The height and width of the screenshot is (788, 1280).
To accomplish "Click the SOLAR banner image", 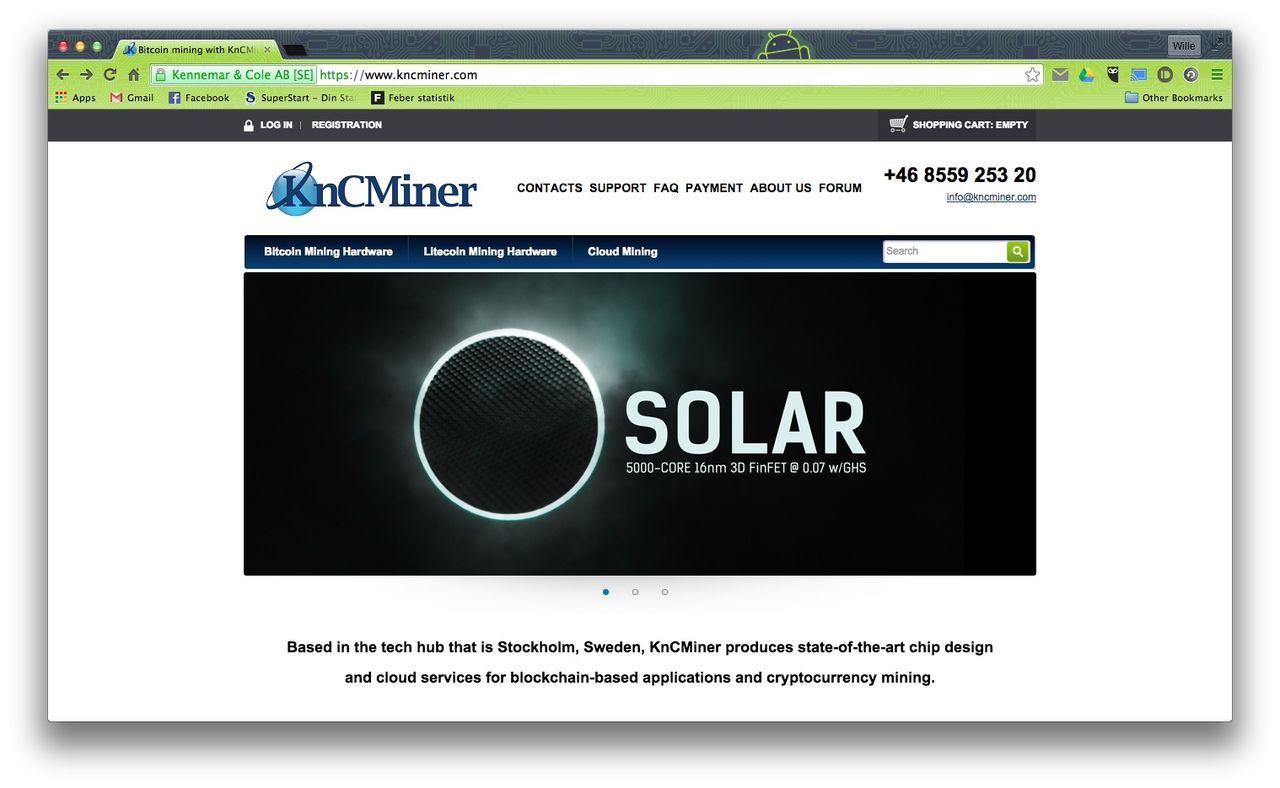I will pos(640,424).
